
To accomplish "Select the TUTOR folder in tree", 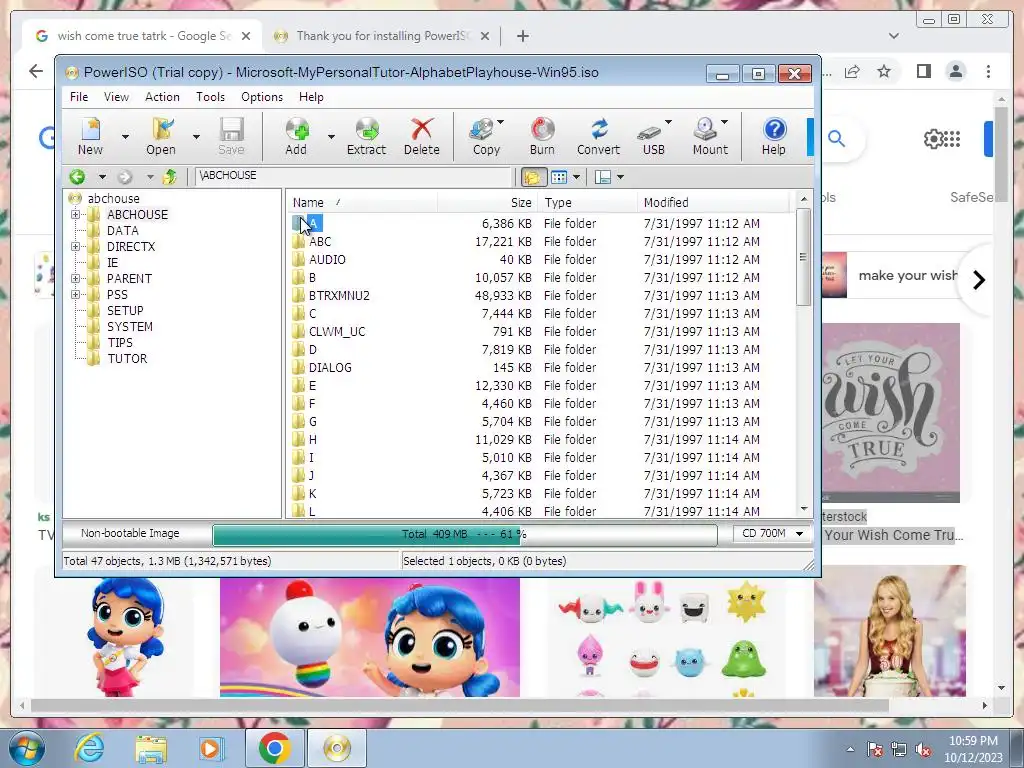I will (127, 359).
